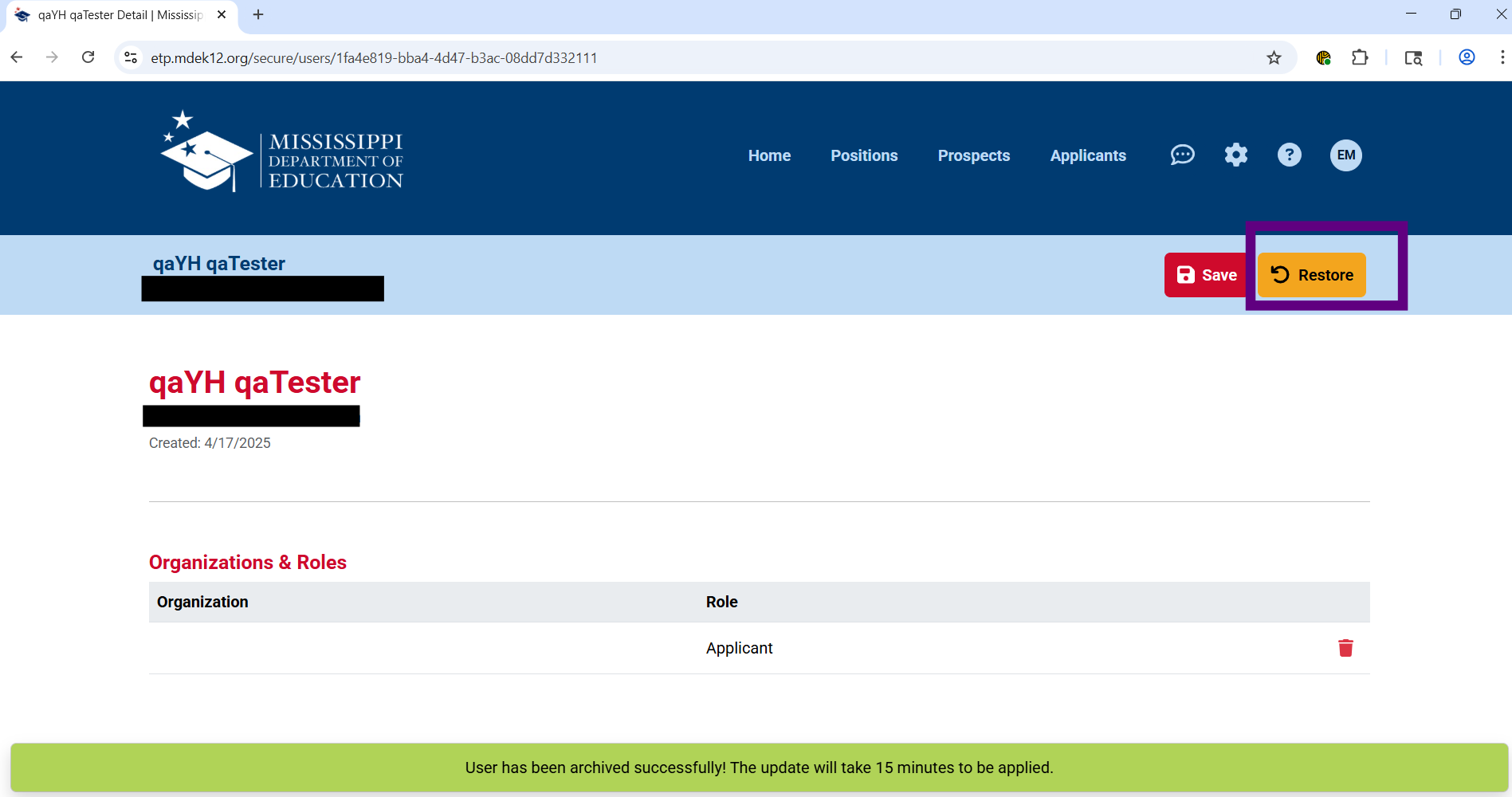Click the Mississippi Department of Education logo
The image size is (1512, 797).
click(x=282, y=152)
